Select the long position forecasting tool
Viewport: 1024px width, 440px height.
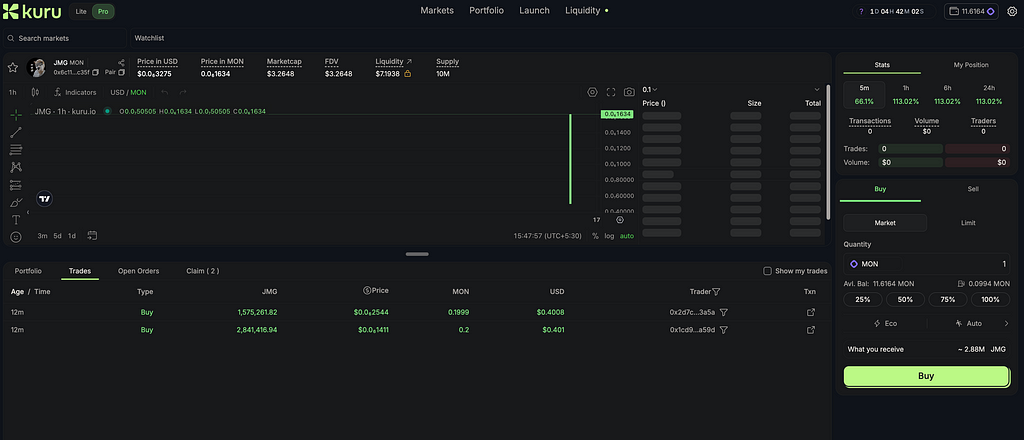click(x=16, y=185)
